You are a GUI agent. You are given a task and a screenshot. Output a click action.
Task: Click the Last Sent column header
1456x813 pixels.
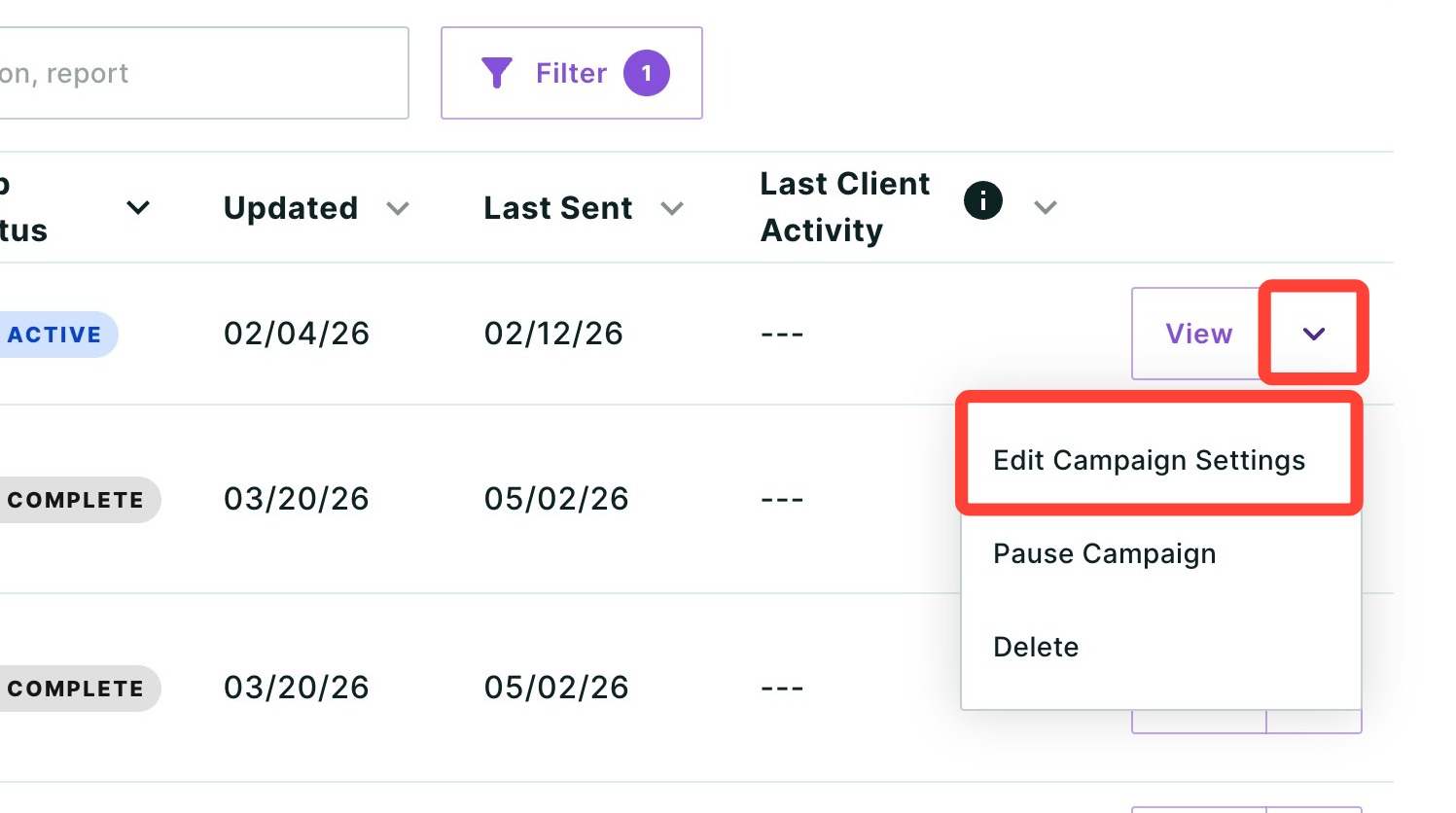(x=558, y=208)
